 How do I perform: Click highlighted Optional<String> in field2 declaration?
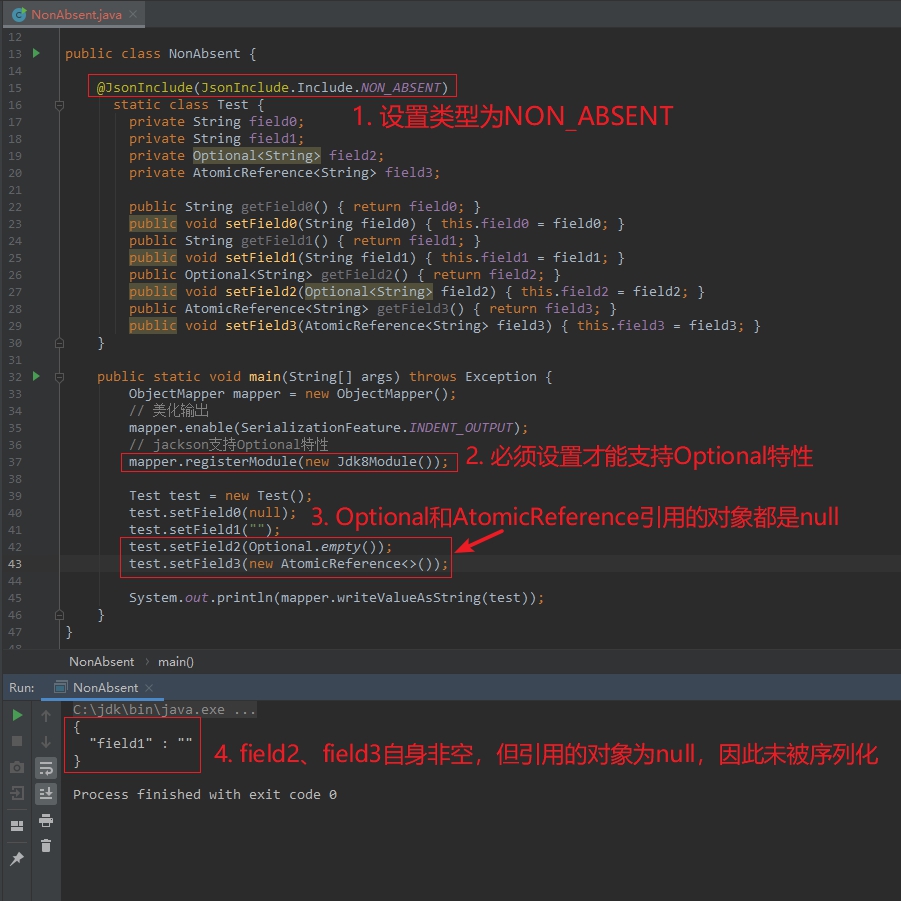tap(256, 155)
